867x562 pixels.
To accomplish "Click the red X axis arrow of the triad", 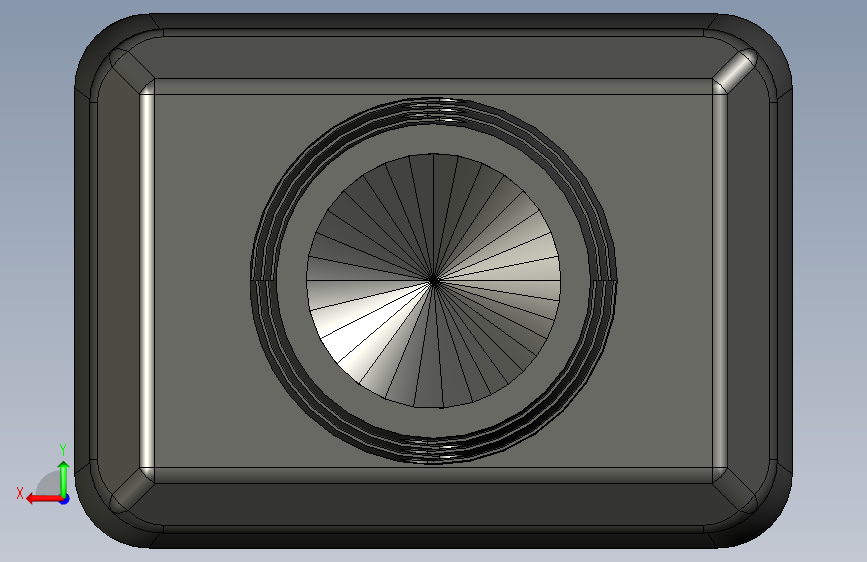I will (44, 499).
